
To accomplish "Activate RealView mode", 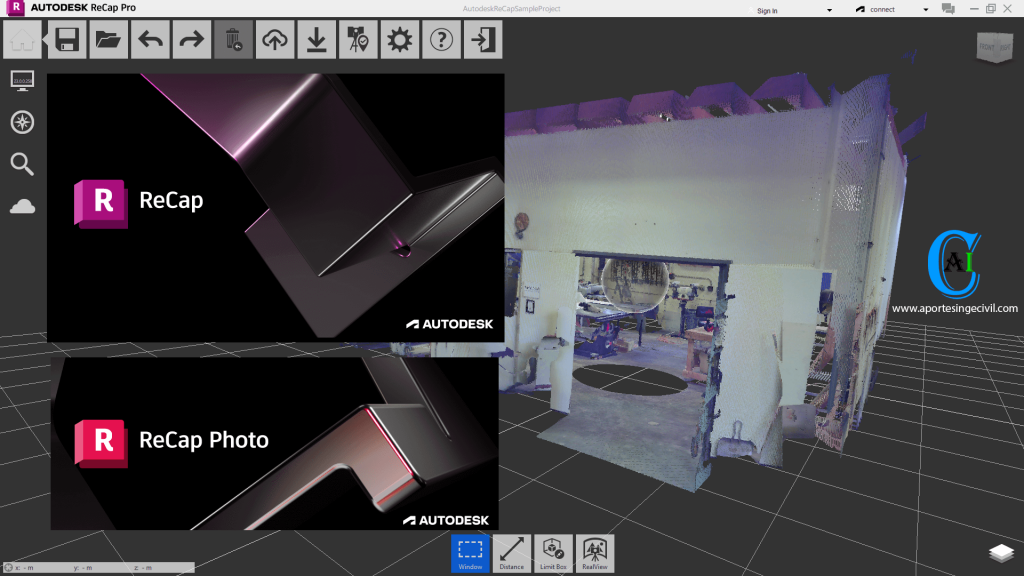I will coord(596,552).
